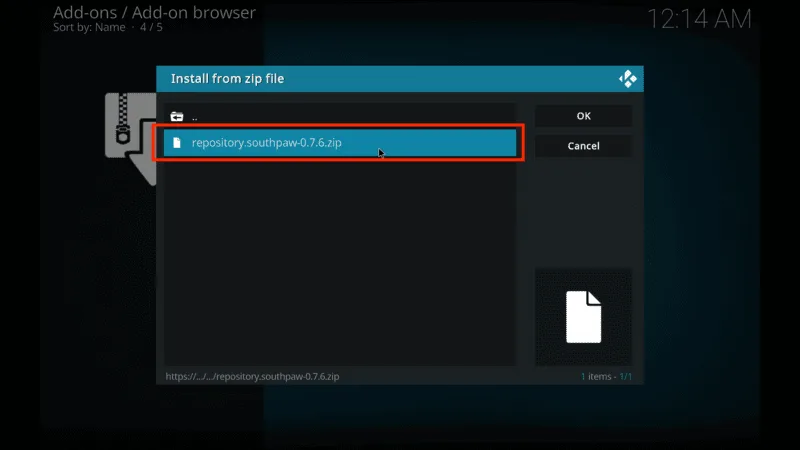Click the Add-ons / Add-on browser heading
The image size is (800, 450).
tap(154, 12)
